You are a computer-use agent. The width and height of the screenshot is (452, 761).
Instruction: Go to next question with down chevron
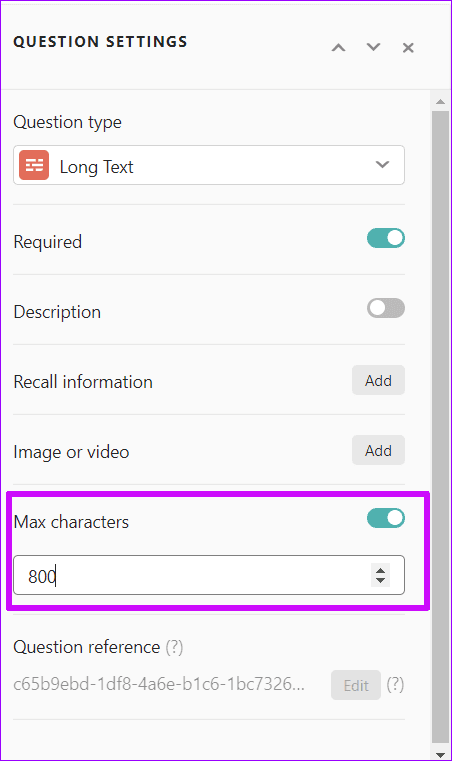click(x=373, y=47)
